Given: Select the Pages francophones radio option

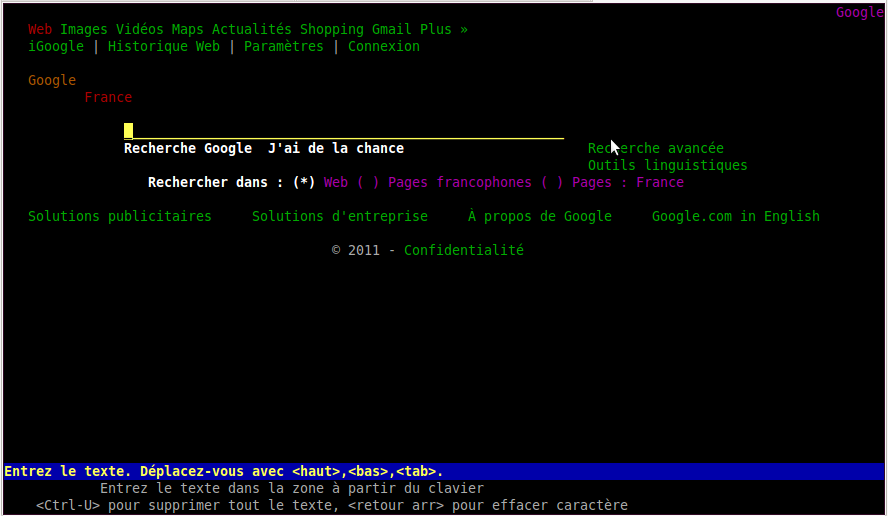Looking at the screenshot, I should pyautogui.click(x=368, y=183).
